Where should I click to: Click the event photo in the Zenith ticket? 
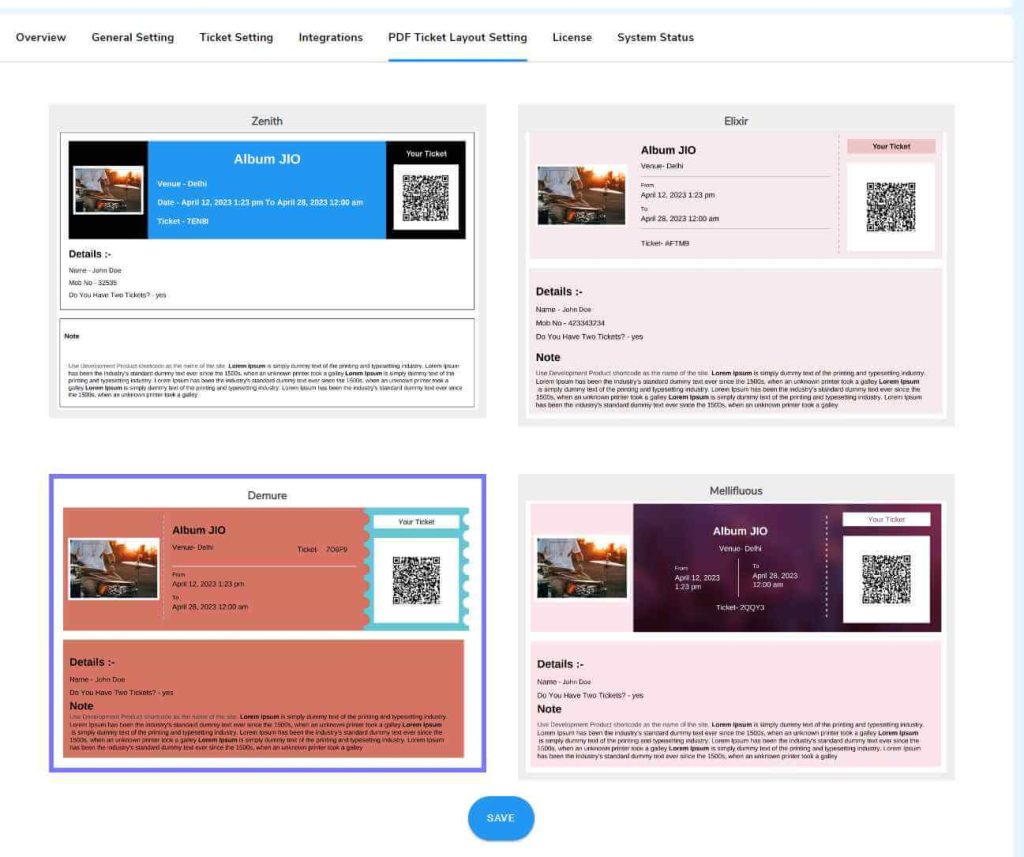pyautogui.click(x=110, y=190)
